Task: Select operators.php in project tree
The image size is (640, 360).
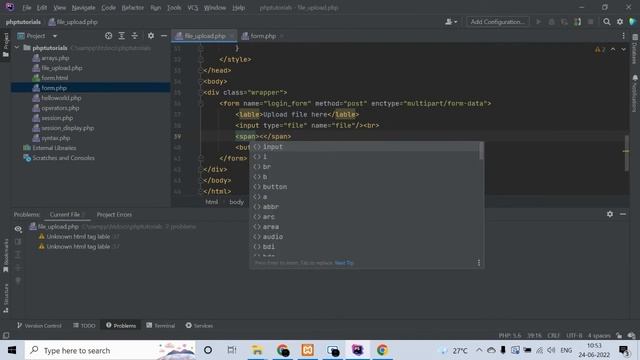Action: (x=60, y=108)
